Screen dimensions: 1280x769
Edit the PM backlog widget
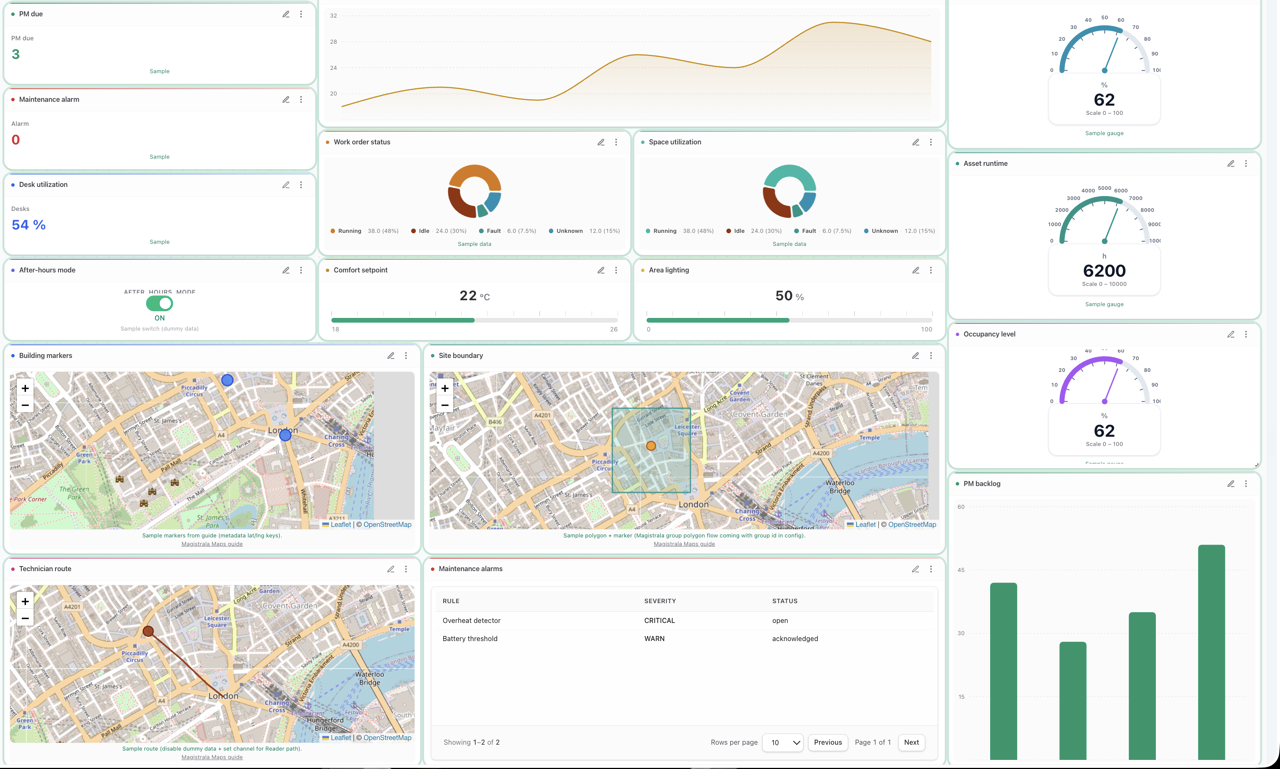coord(1231,484)
